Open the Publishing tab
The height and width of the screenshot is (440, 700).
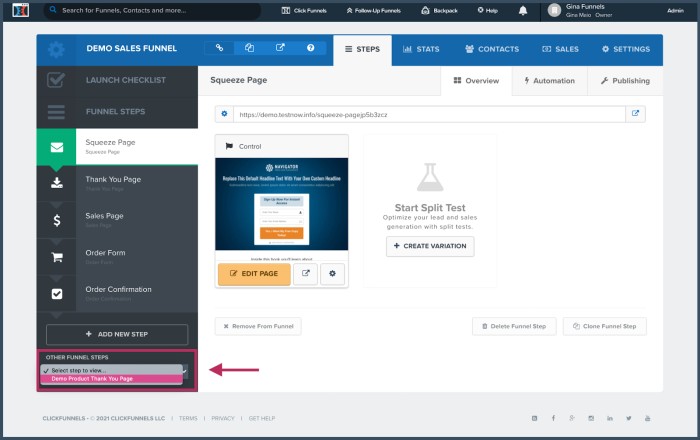click(625, 81)
